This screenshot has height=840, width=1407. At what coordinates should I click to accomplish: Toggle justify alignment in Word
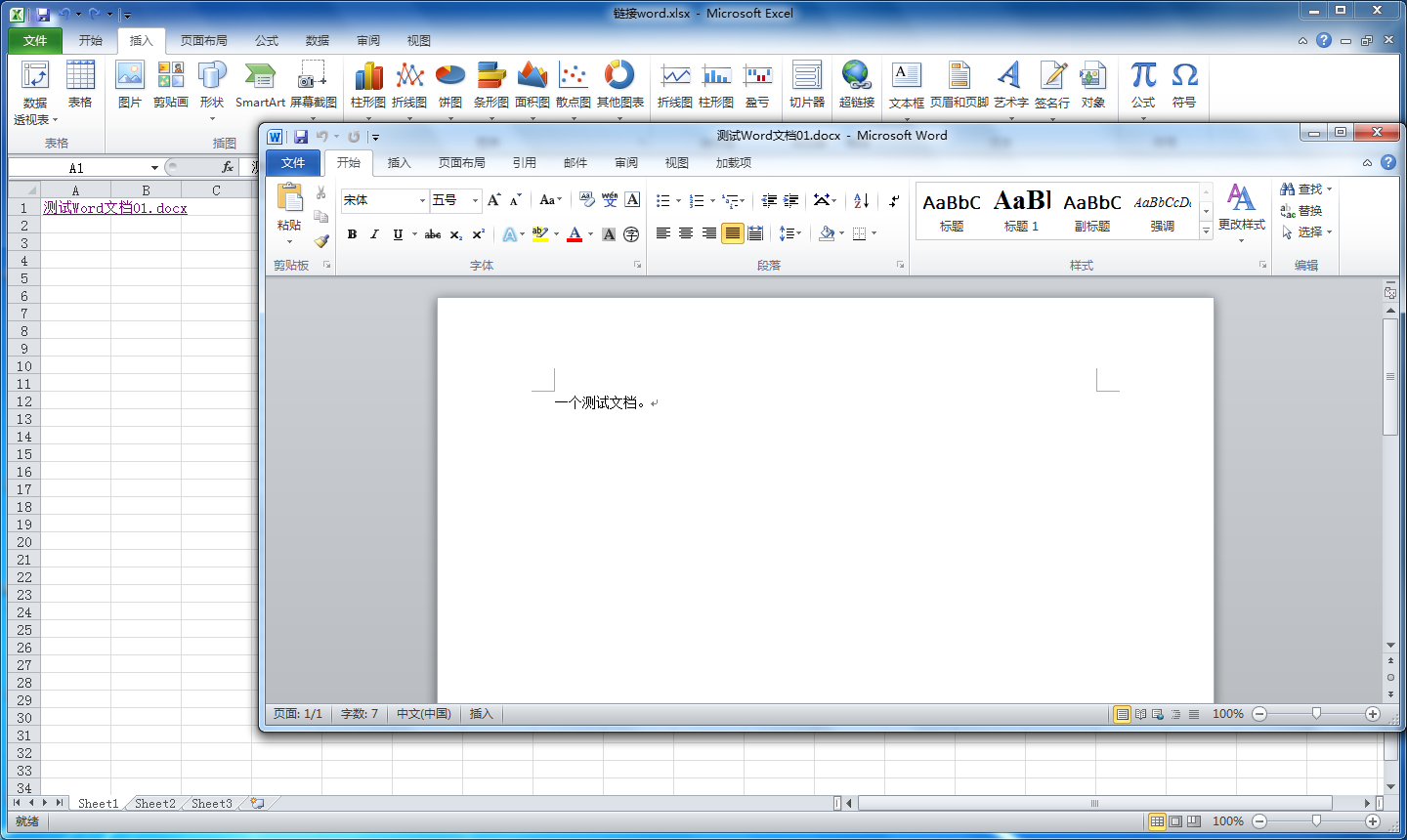click(x=732, y=233)
